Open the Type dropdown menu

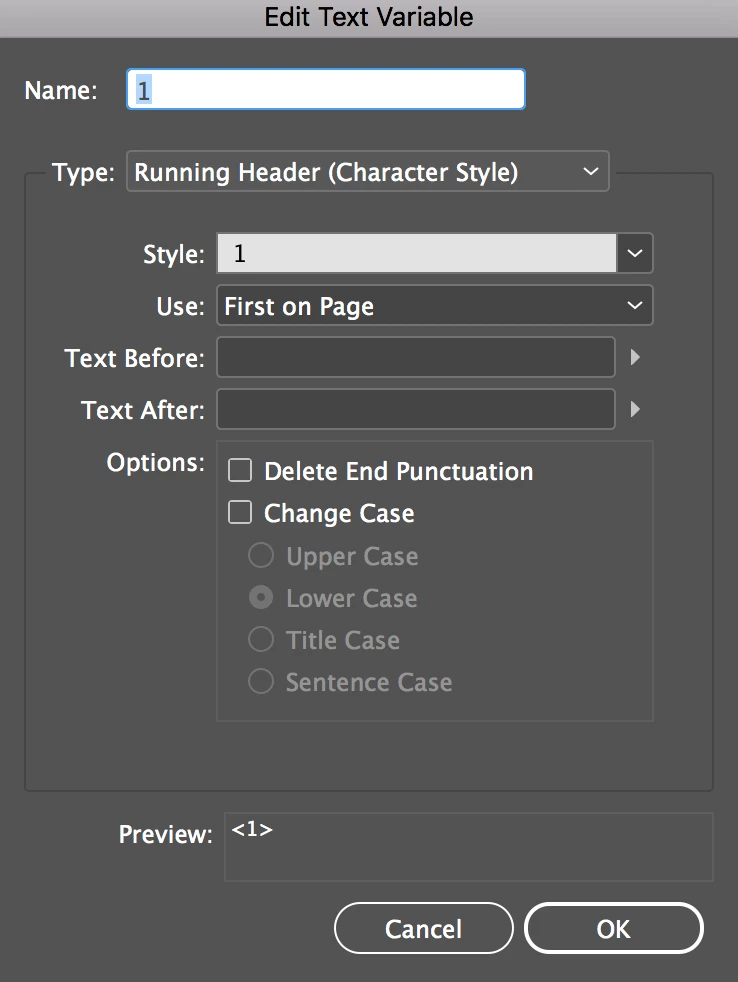[367, 172]
